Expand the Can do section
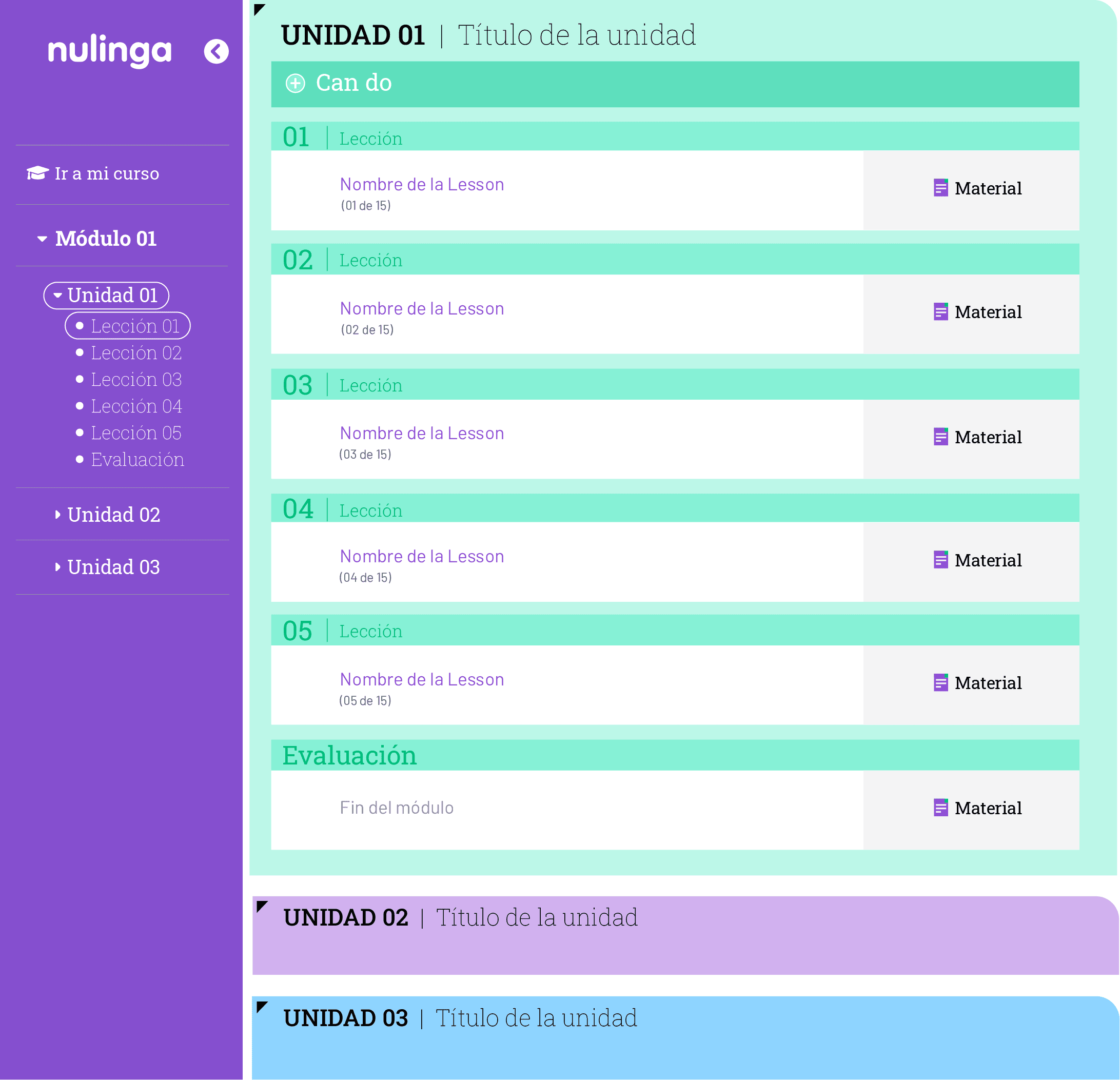 pyautogui.click(x=675, y=84)
